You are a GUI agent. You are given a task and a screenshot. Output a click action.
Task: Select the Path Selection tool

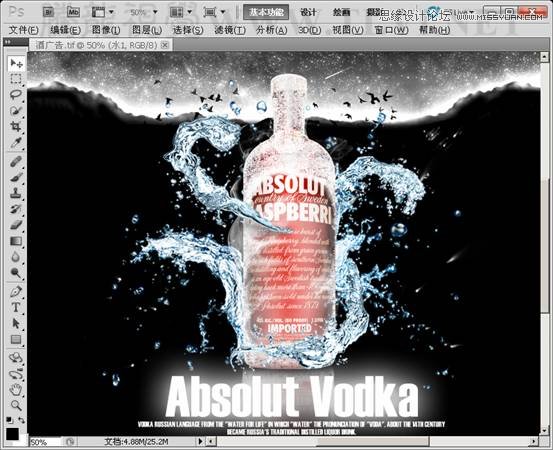pos(16,323)
